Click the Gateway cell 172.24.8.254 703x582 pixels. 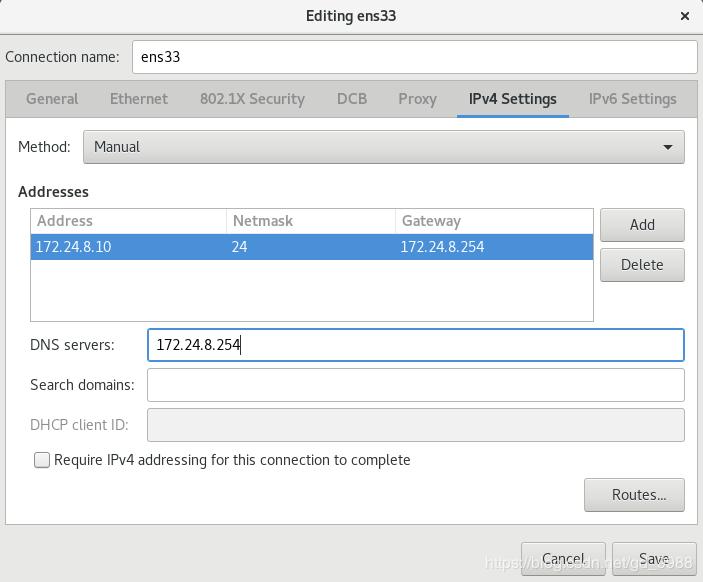click(443, 247)
